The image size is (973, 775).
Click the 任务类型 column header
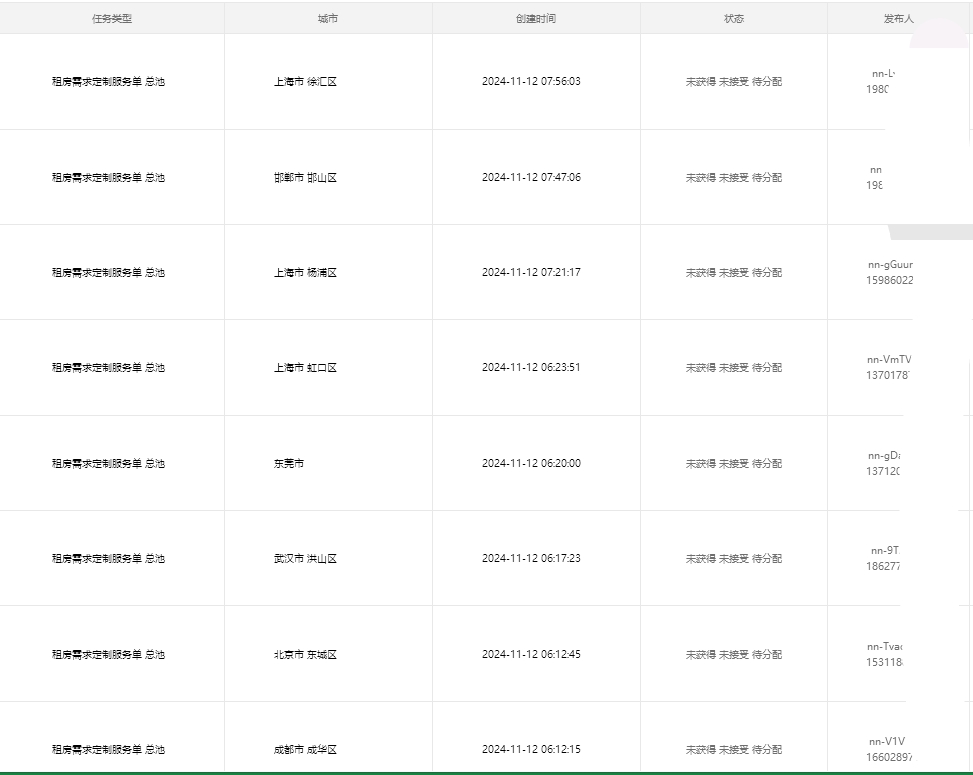pyautogui.click(x=111, y=19)
